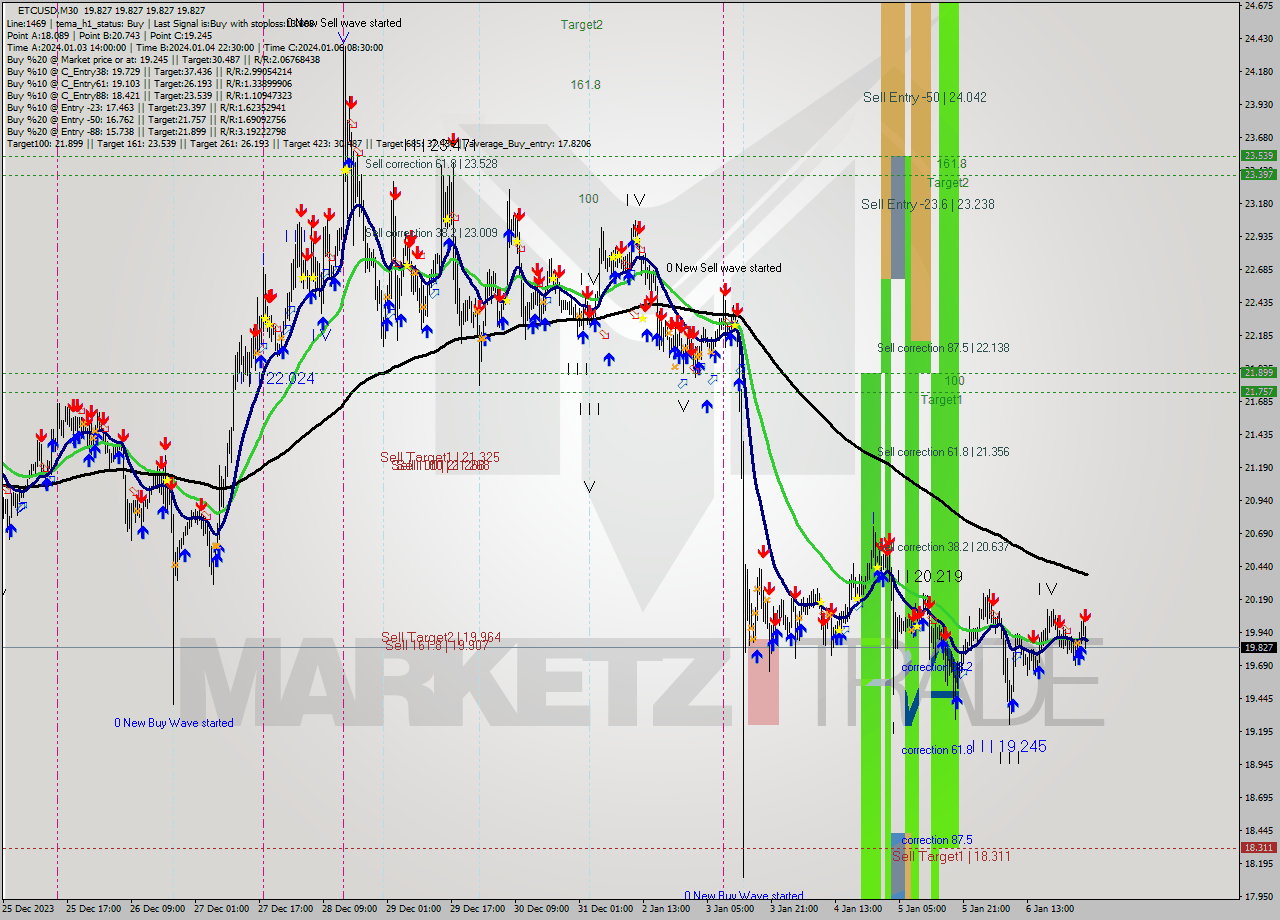
Task: Click the '6 Jan 13:00' time axis label
Action: [1050, 909]
